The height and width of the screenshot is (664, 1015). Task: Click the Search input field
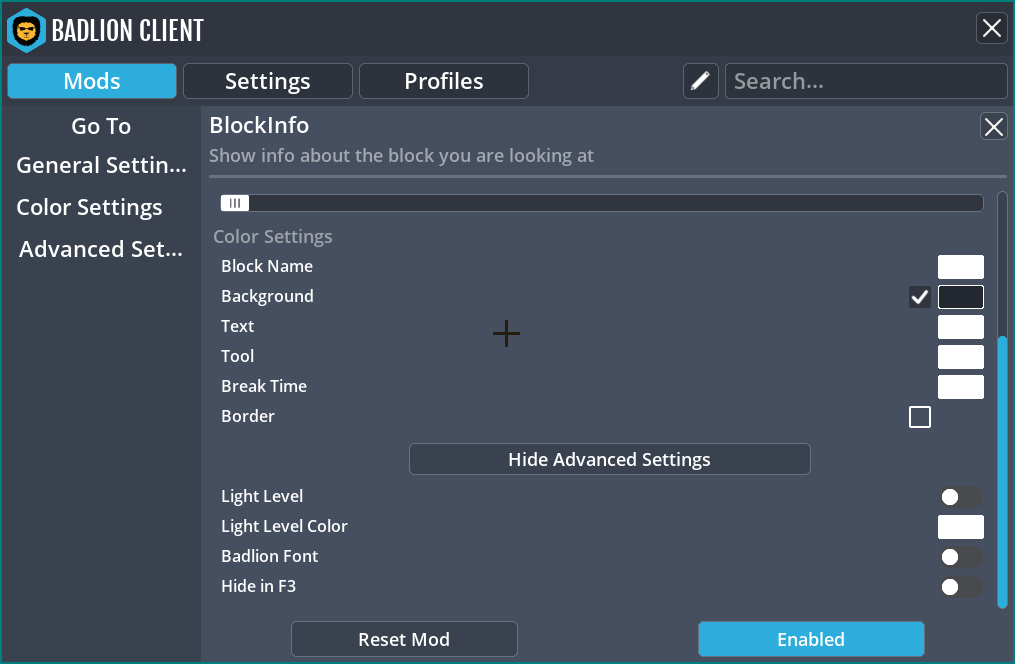point(866,81)
